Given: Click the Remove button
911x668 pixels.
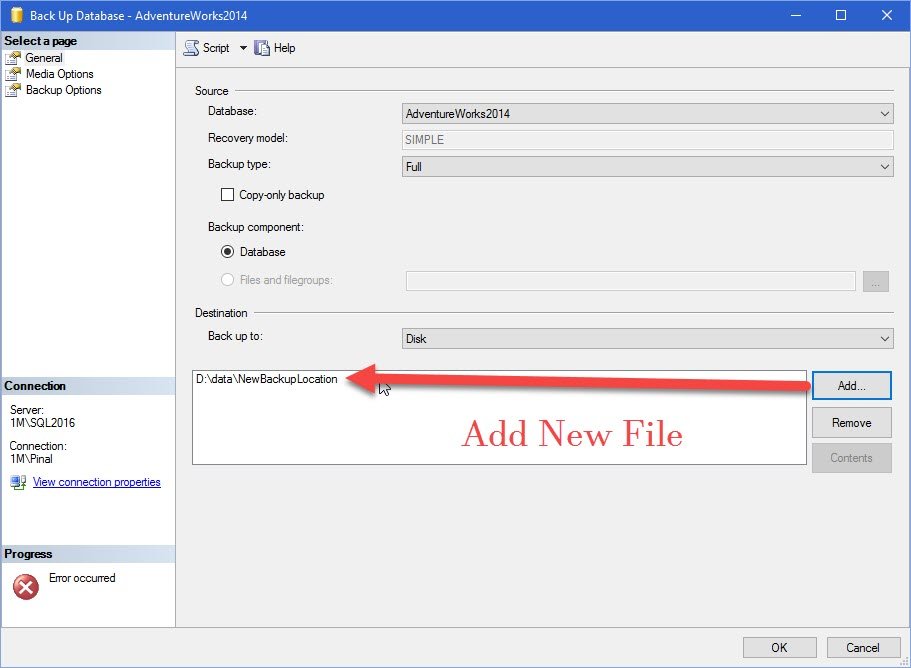Looking at the screenshot, I should pos(852,423).
